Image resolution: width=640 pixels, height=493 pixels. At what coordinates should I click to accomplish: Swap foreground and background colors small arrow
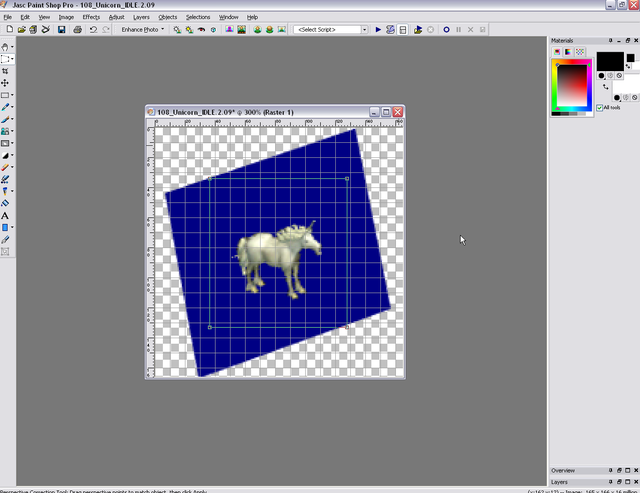point(628,66)
